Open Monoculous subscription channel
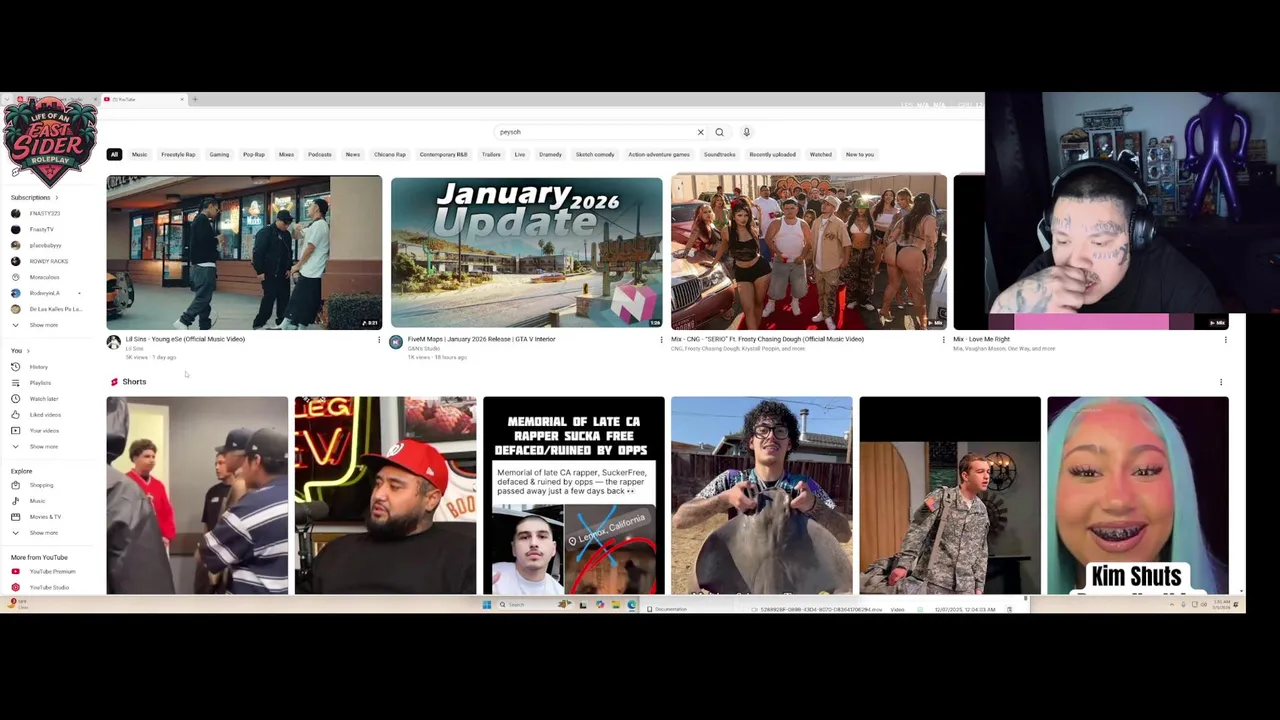The image size is (1280, 720). coord(44,277)
